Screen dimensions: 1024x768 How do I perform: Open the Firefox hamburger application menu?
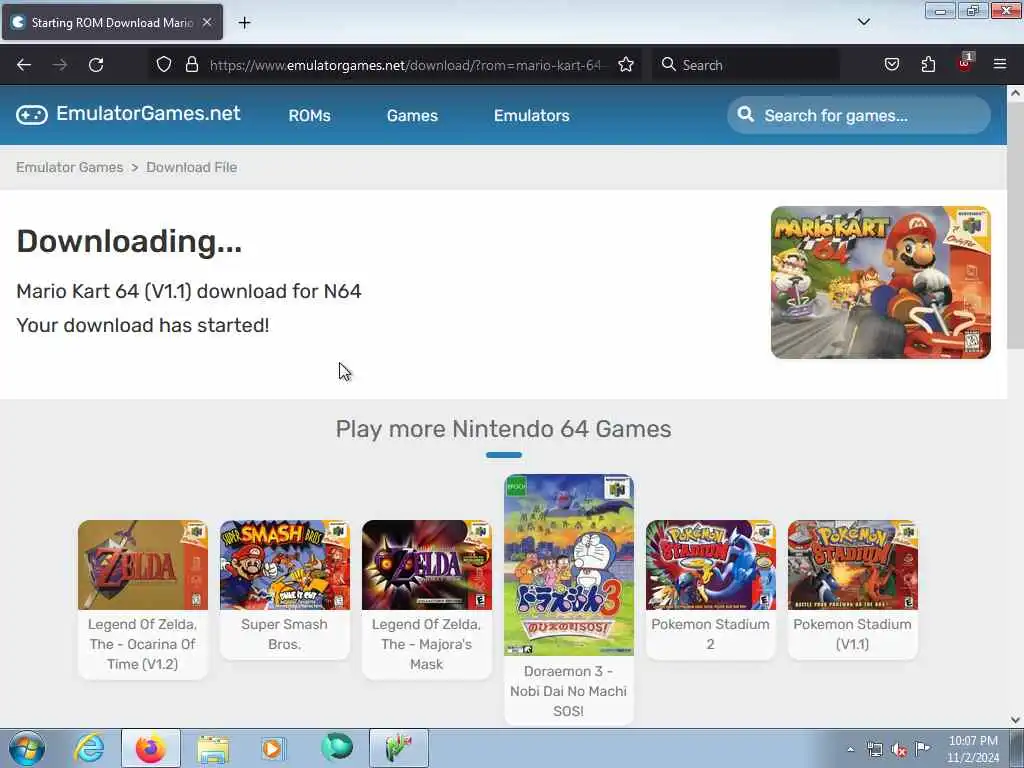1000,64
